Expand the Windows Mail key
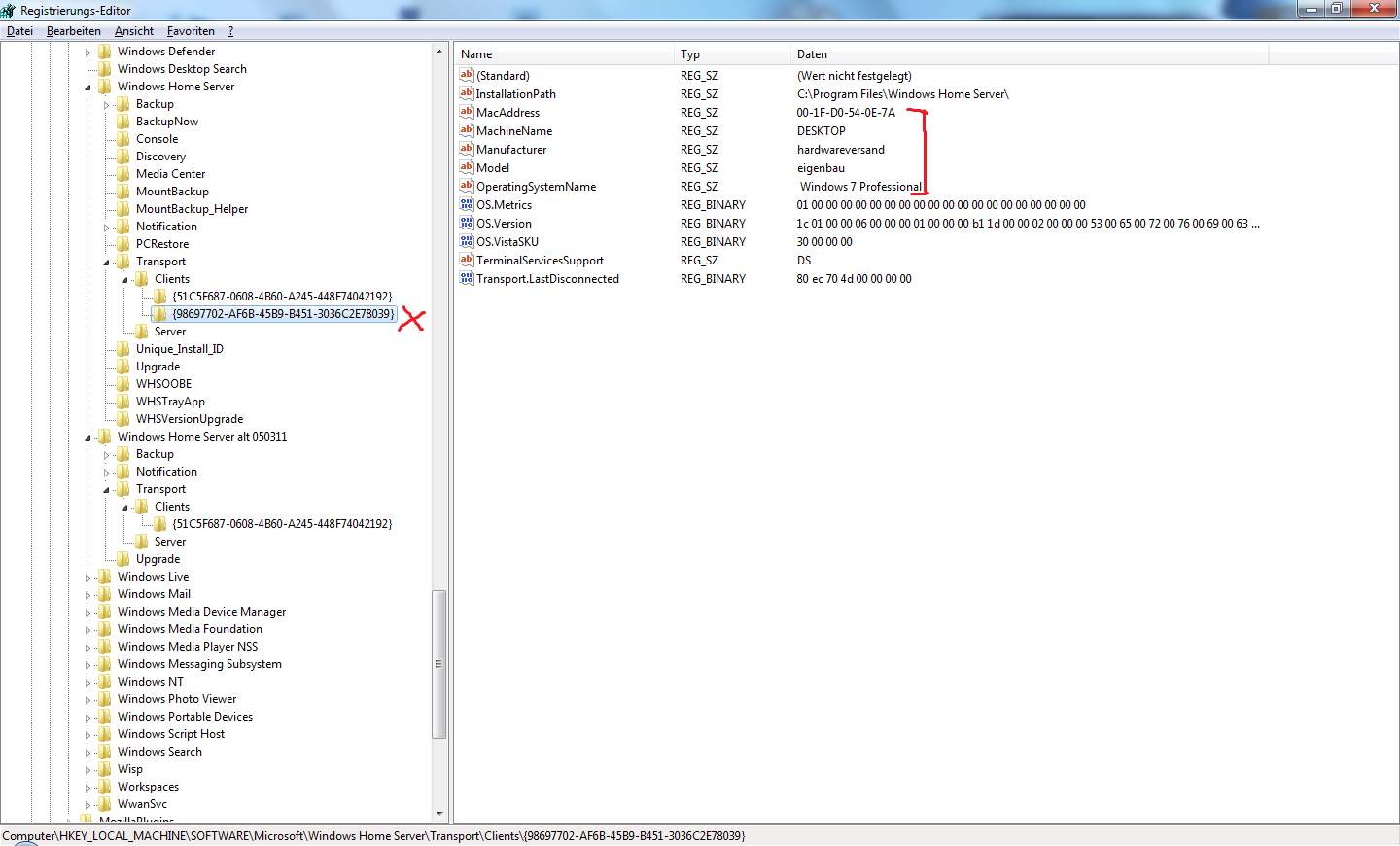This screenshot has height=846, width=1400. coord(87,595)
